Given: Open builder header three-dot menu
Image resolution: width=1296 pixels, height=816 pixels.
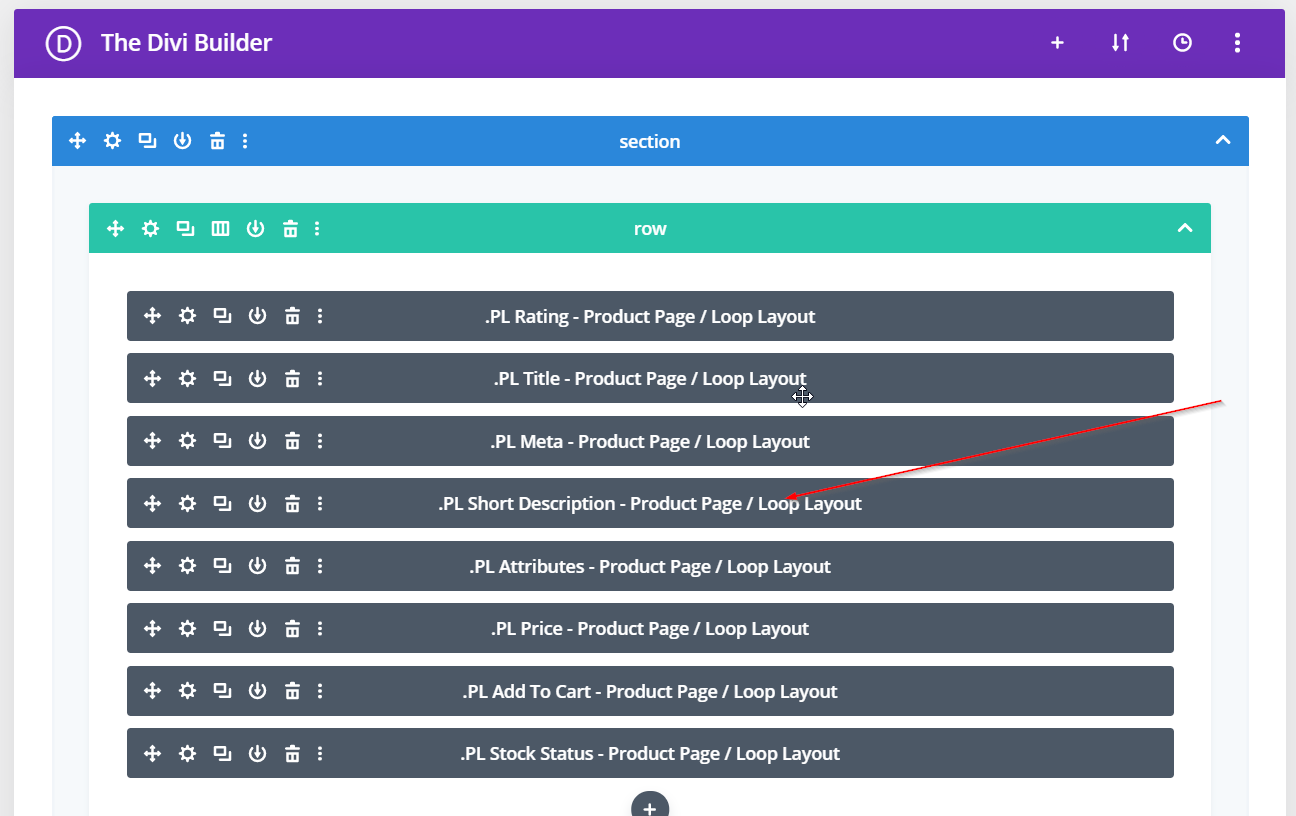Looking at the screenshot, I should [1238, 43].
